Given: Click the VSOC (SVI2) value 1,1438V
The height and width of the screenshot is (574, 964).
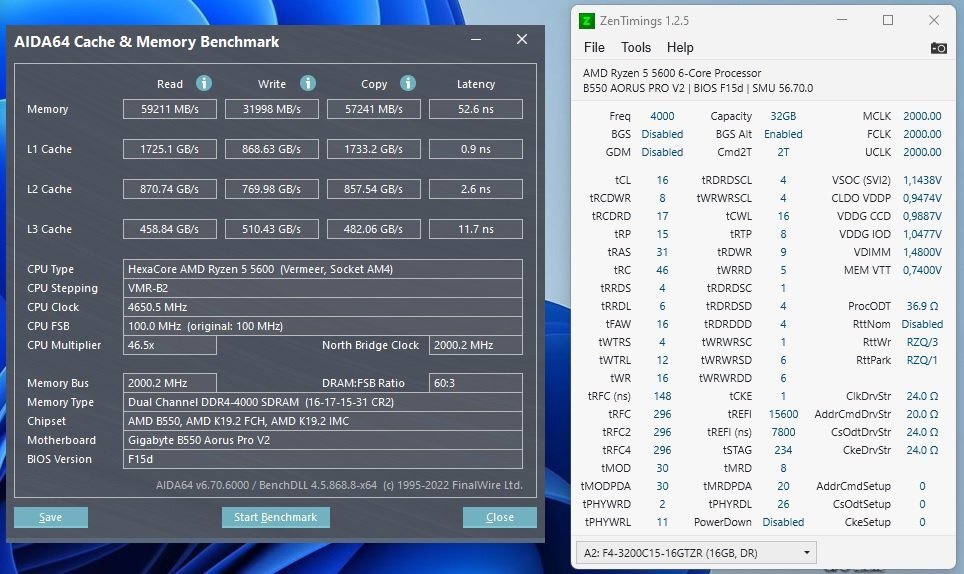Looking at the screenshot, I should click(x=922, y=180).
